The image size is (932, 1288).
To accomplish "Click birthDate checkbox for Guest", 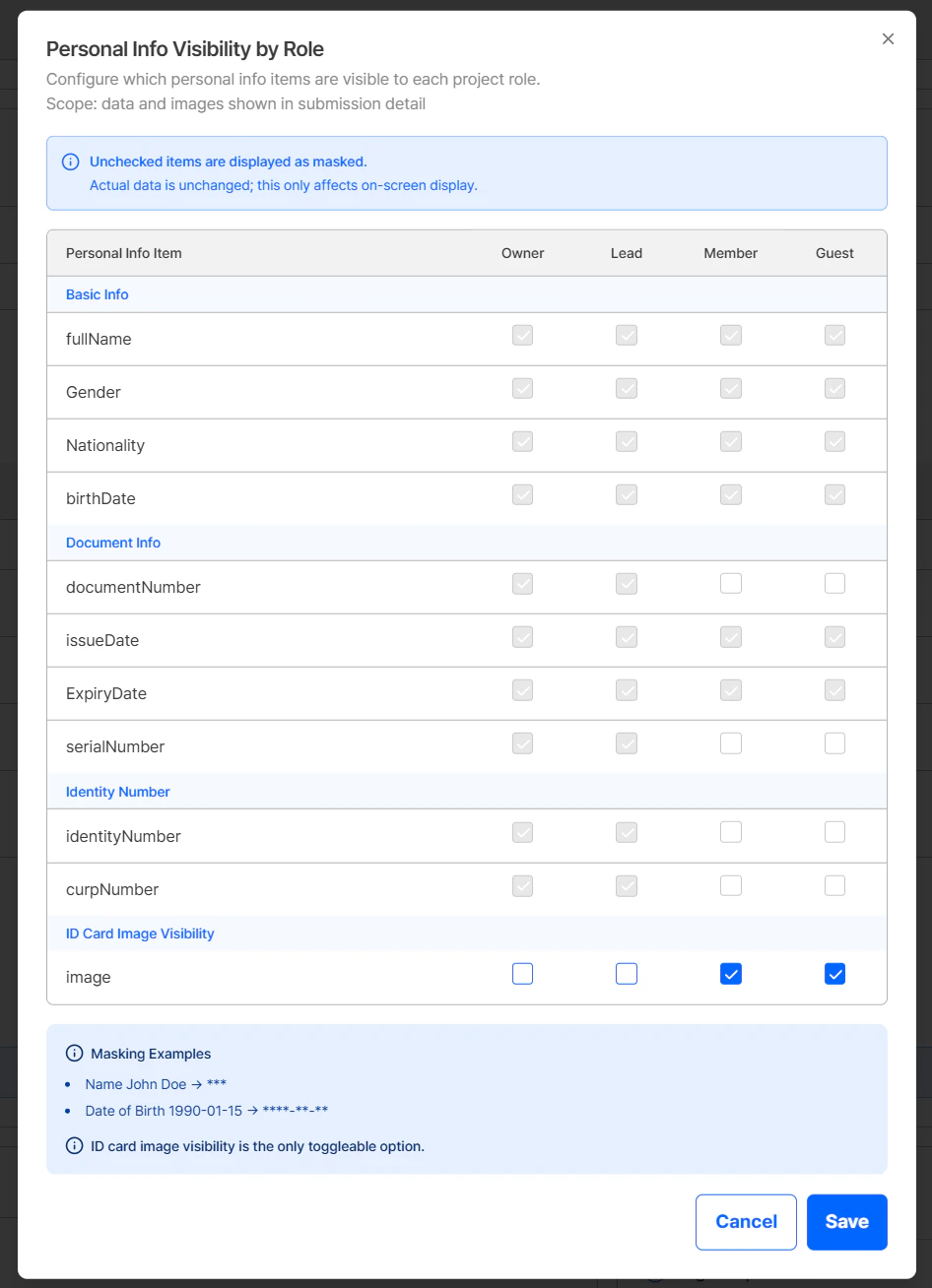I will [835, 495].
